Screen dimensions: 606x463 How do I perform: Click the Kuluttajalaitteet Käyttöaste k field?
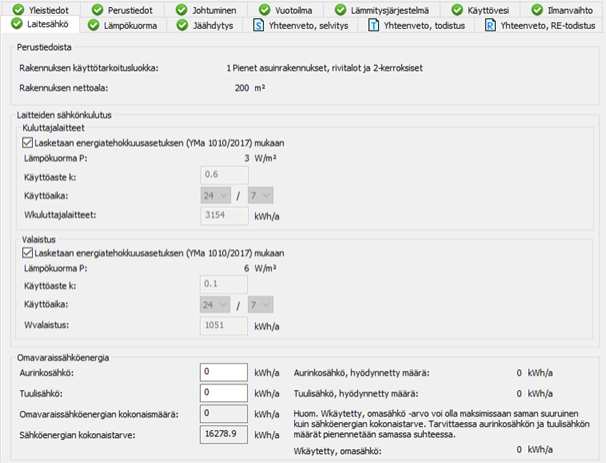click(224, 175)
